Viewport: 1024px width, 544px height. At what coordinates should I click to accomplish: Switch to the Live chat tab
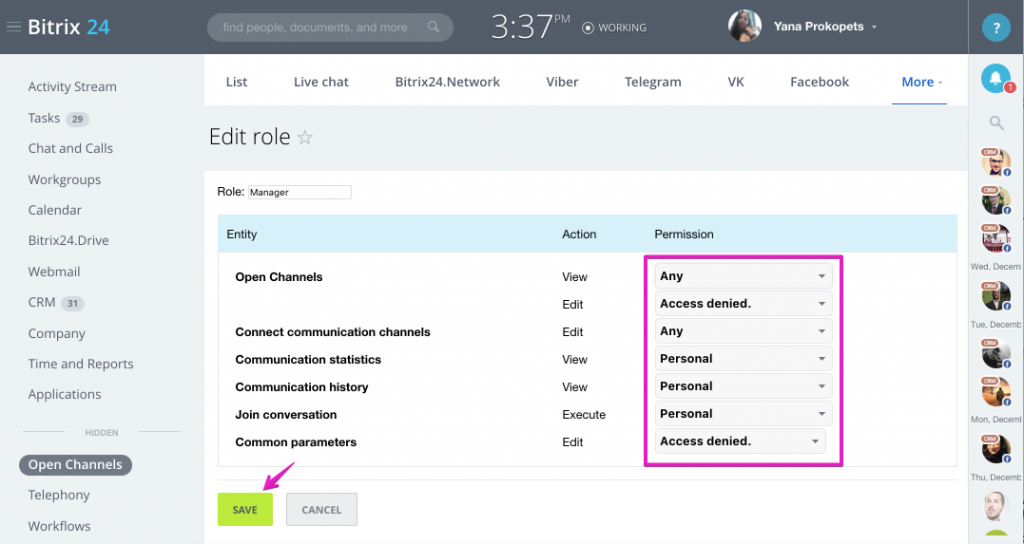coord(321,82)
